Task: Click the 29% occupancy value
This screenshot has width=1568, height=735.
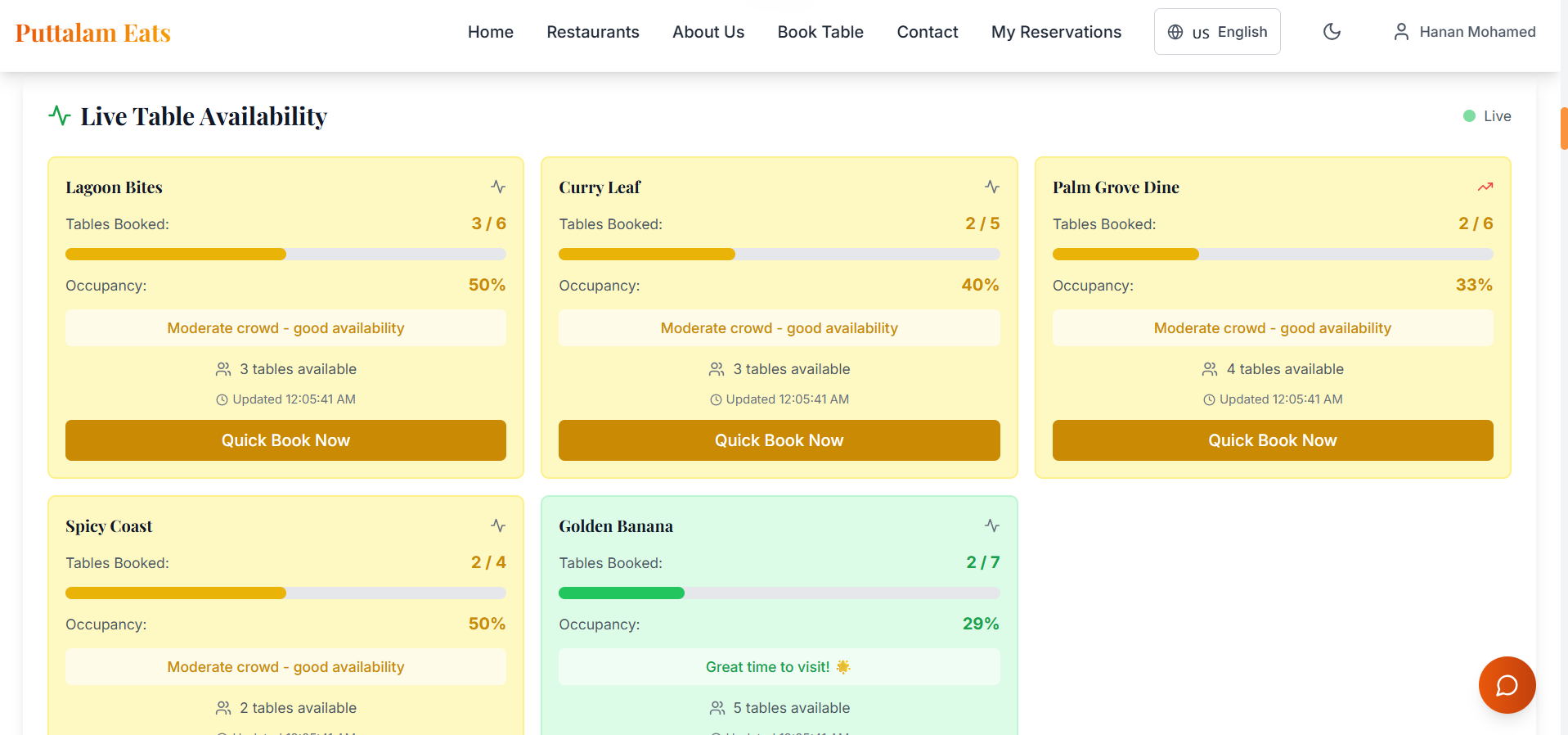Action: (981, 624)
